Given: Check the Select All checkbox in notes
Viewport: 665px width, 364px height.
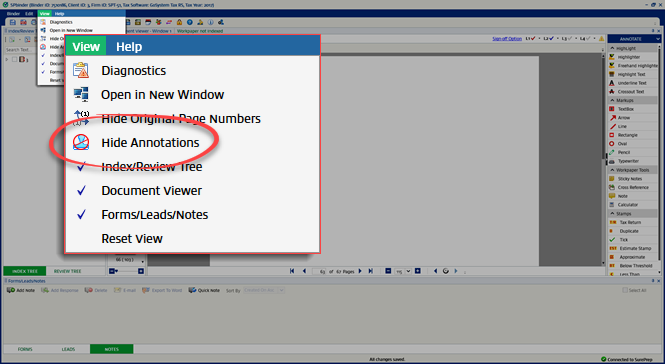Looking at the screenshot, I should (x=625, y=290).
